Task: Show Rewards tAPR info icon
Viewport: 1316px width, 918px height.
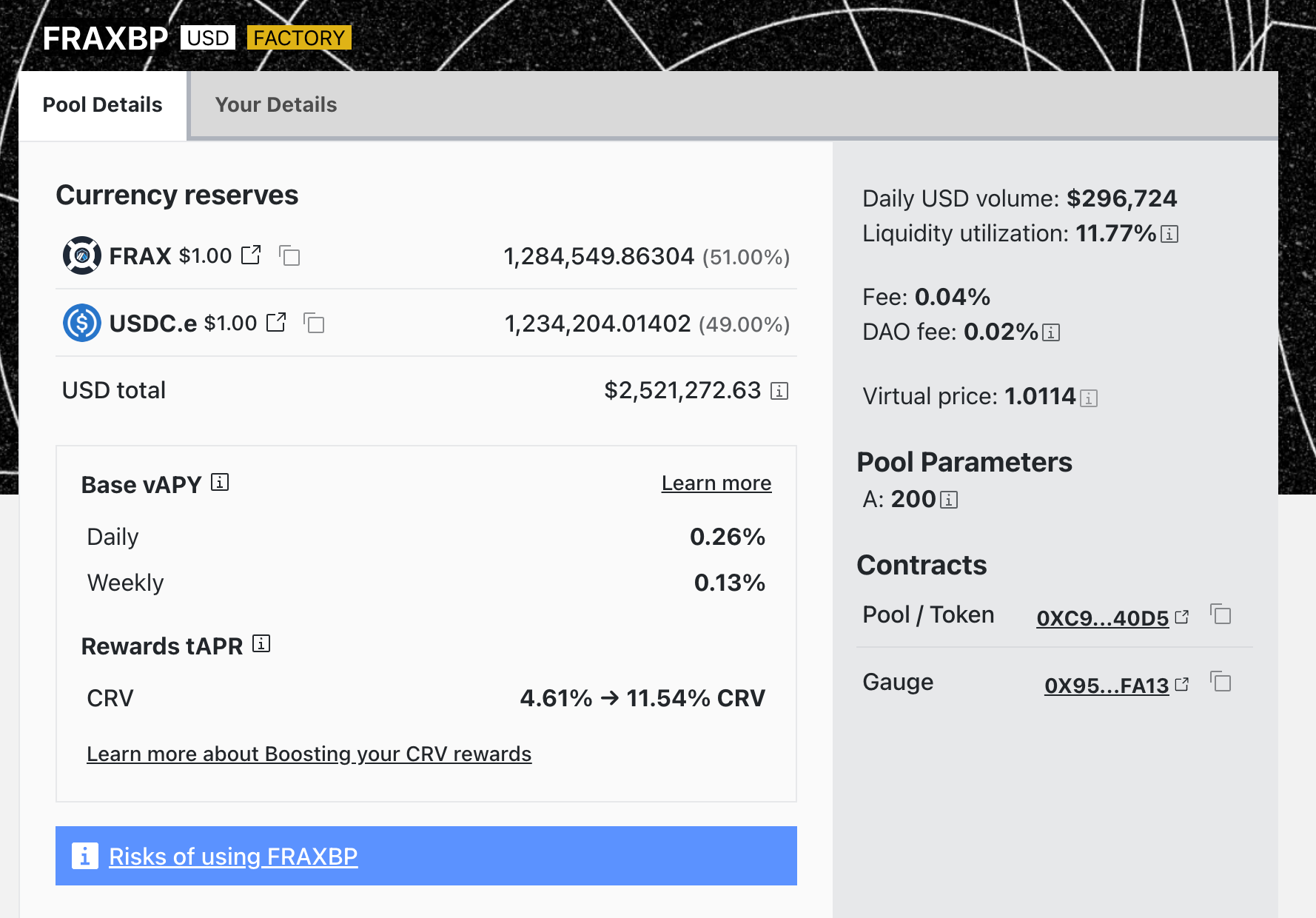Action: 261,644
